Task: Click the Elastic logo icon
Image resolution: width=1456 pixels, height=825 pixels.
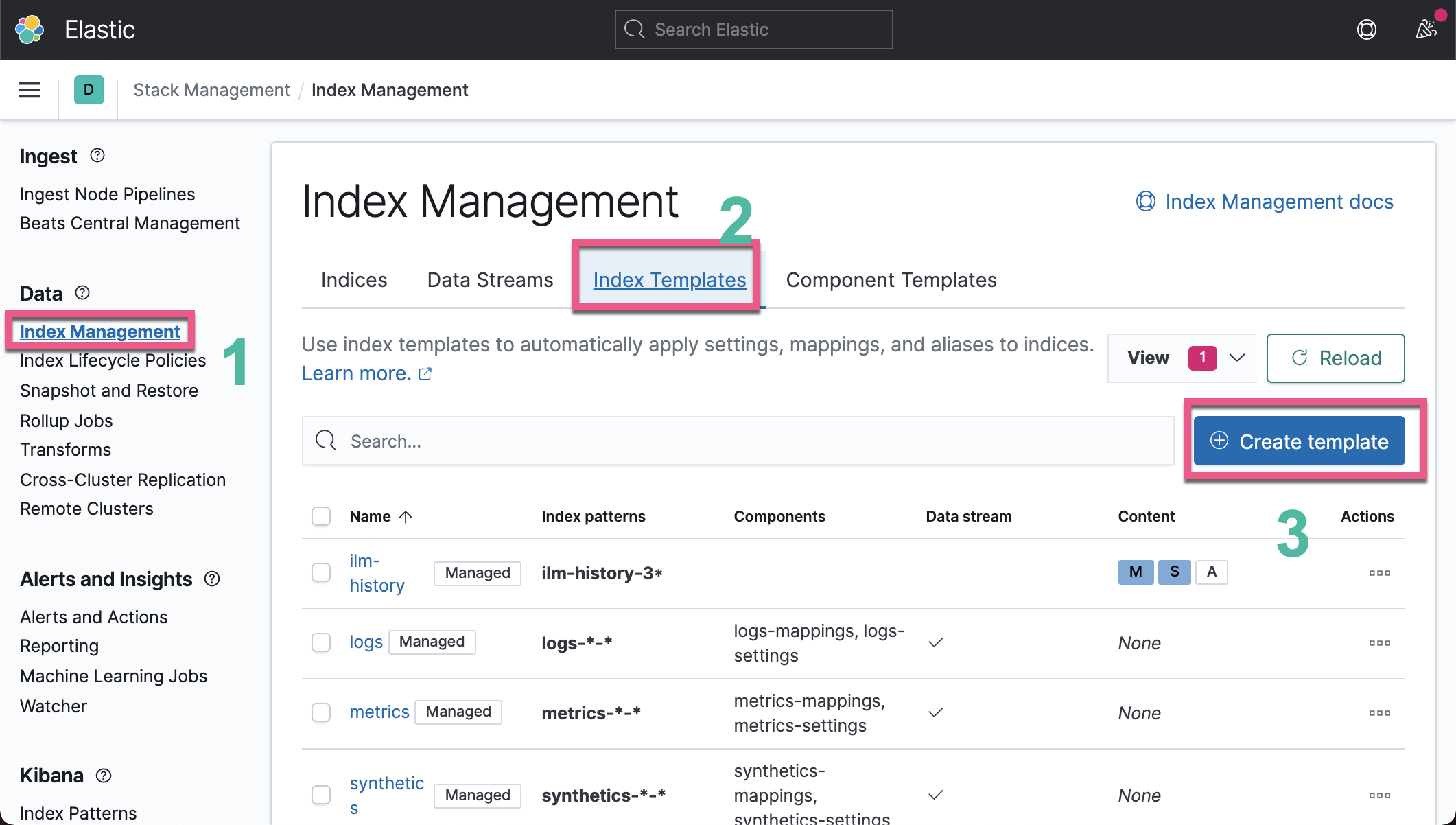Action: pos(30,30)
